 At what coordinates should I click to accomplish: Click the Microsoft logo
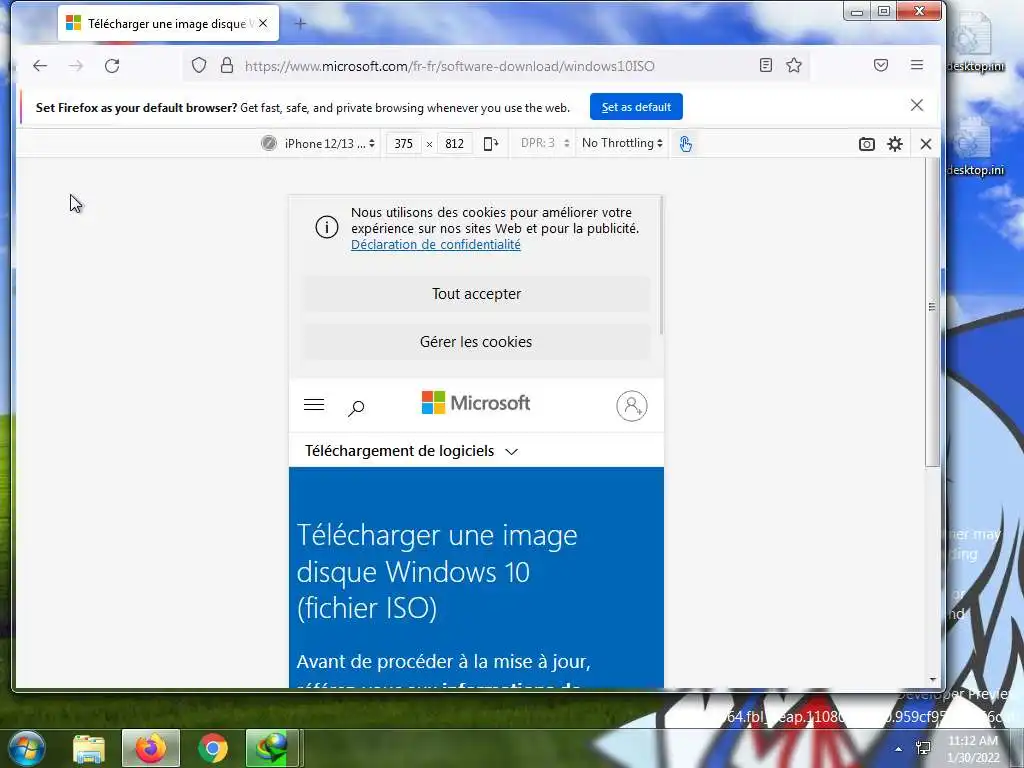coord(476,403)
